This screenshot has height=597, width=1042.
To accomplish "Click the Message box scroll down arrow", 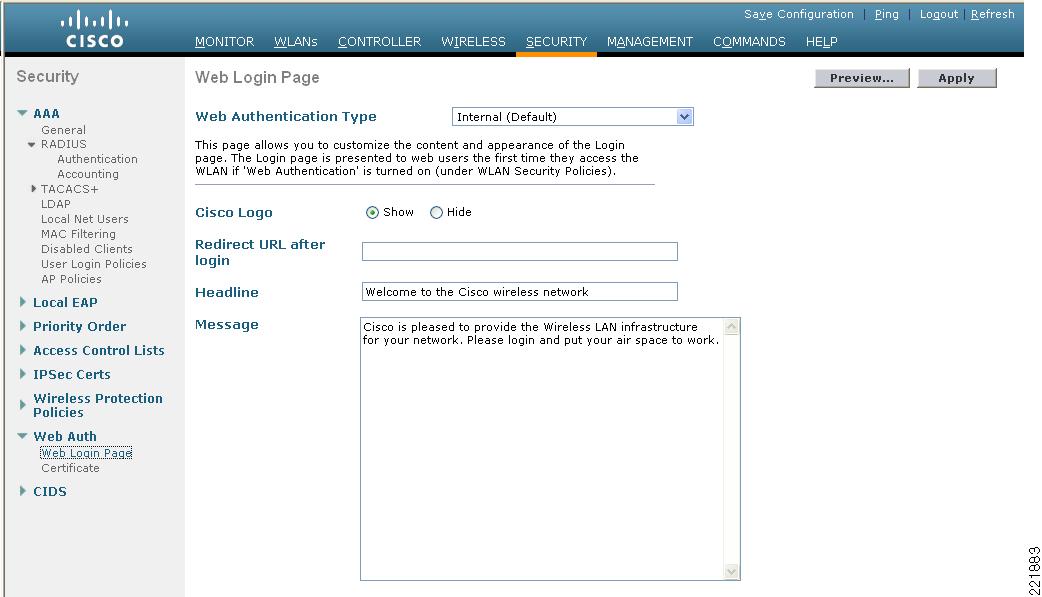I will pos(732,572).
